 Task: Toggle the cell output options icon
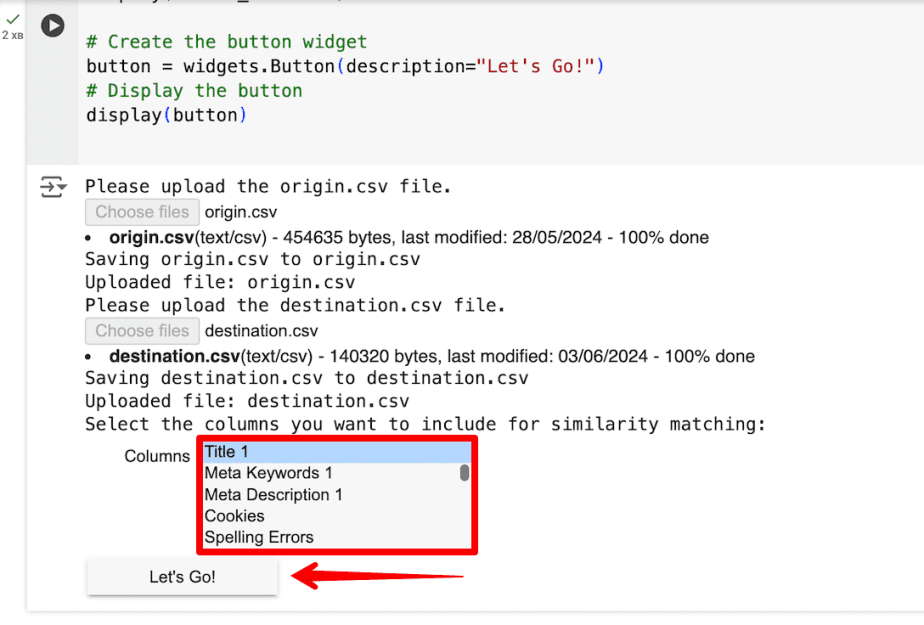point(52,187)
